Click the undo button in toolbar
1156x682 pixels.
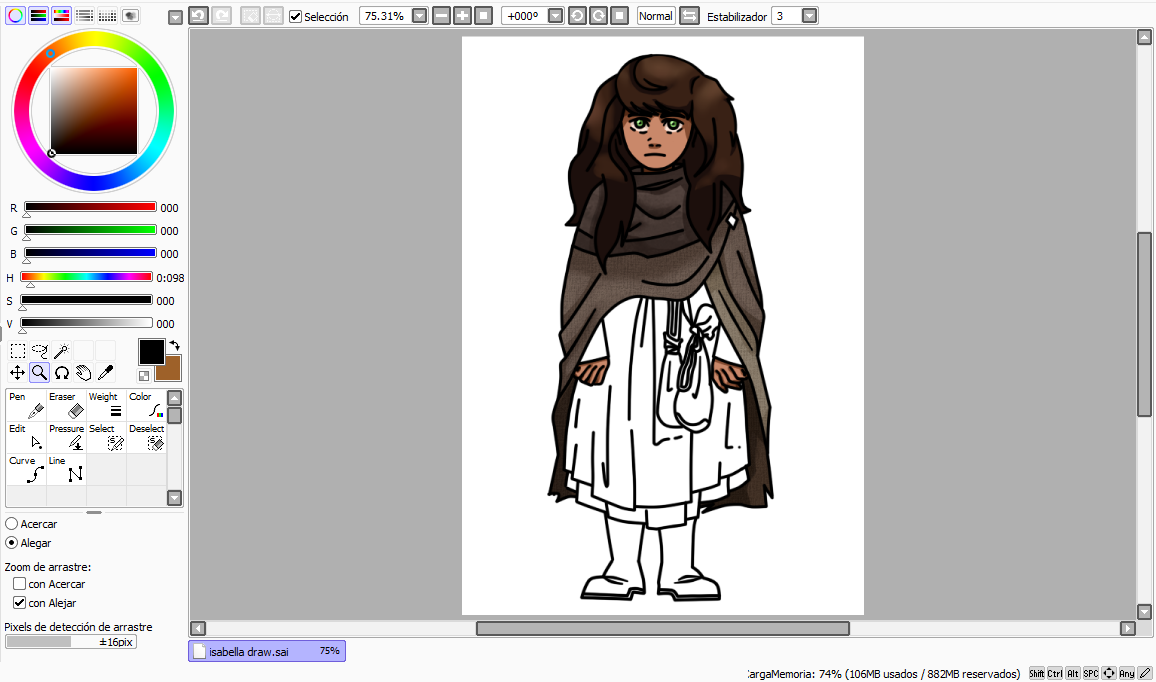(x=198, y=16)
